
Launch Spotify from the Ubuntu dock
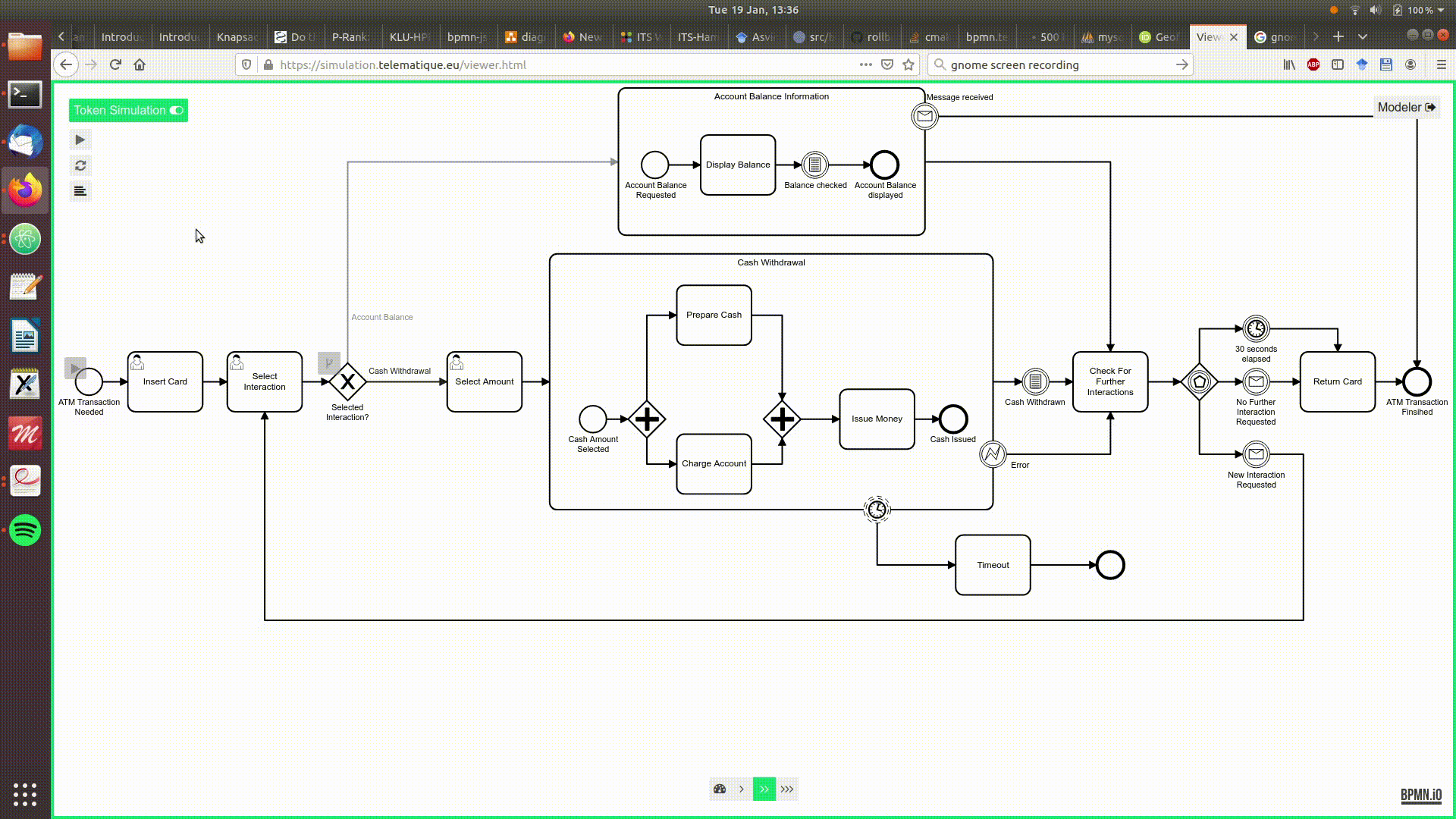point(25,530)
